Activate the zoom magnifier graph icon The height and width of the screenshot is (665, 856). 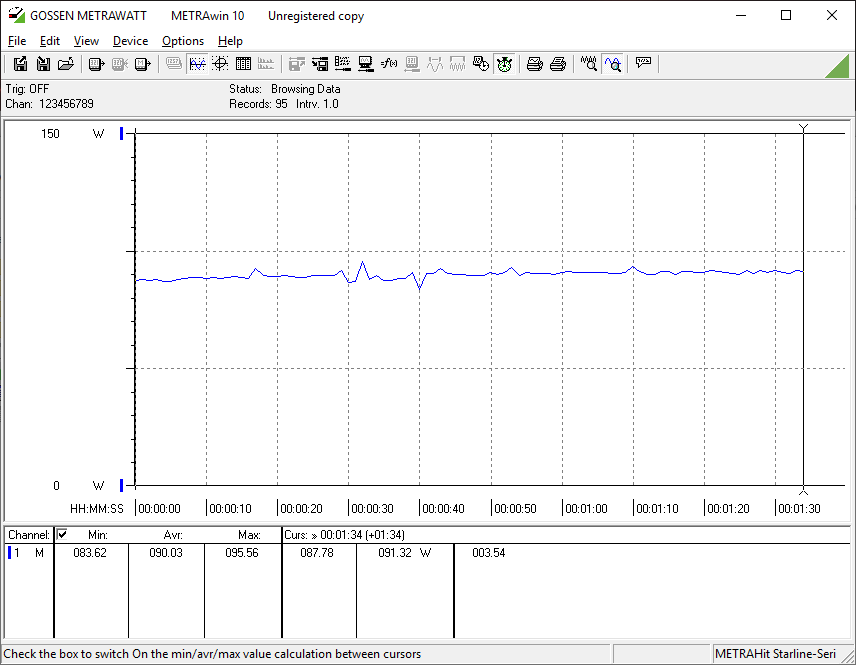click(612, 64)
